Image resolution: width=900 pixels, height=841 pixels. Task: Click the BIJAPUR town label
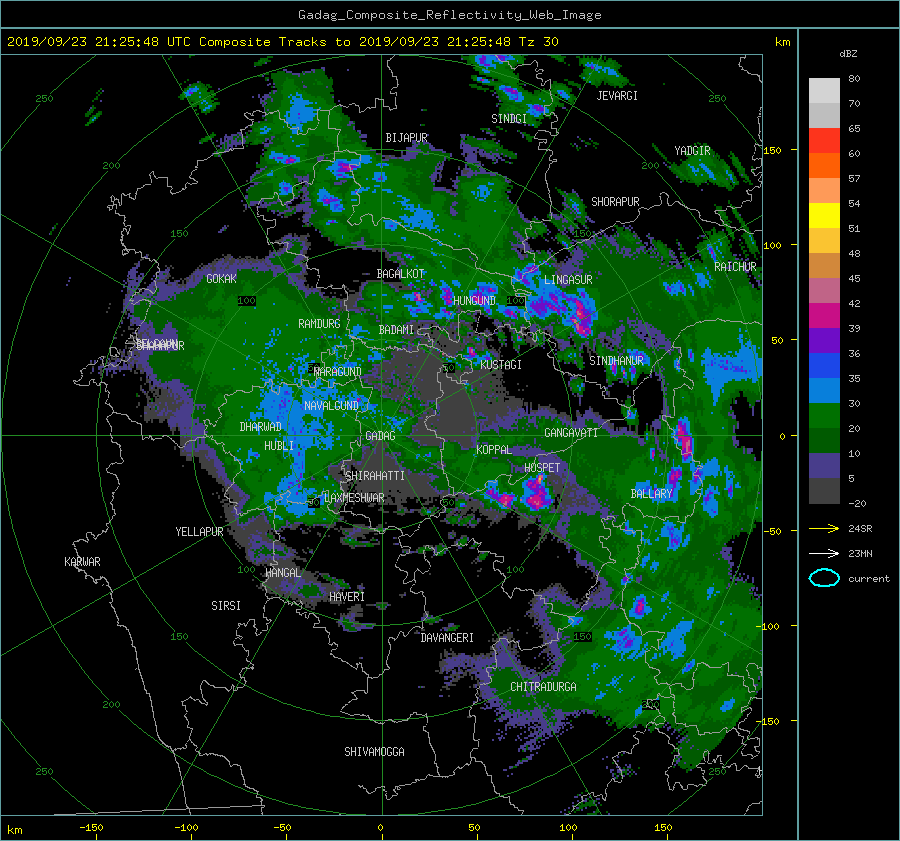click(x=406, y=138)
